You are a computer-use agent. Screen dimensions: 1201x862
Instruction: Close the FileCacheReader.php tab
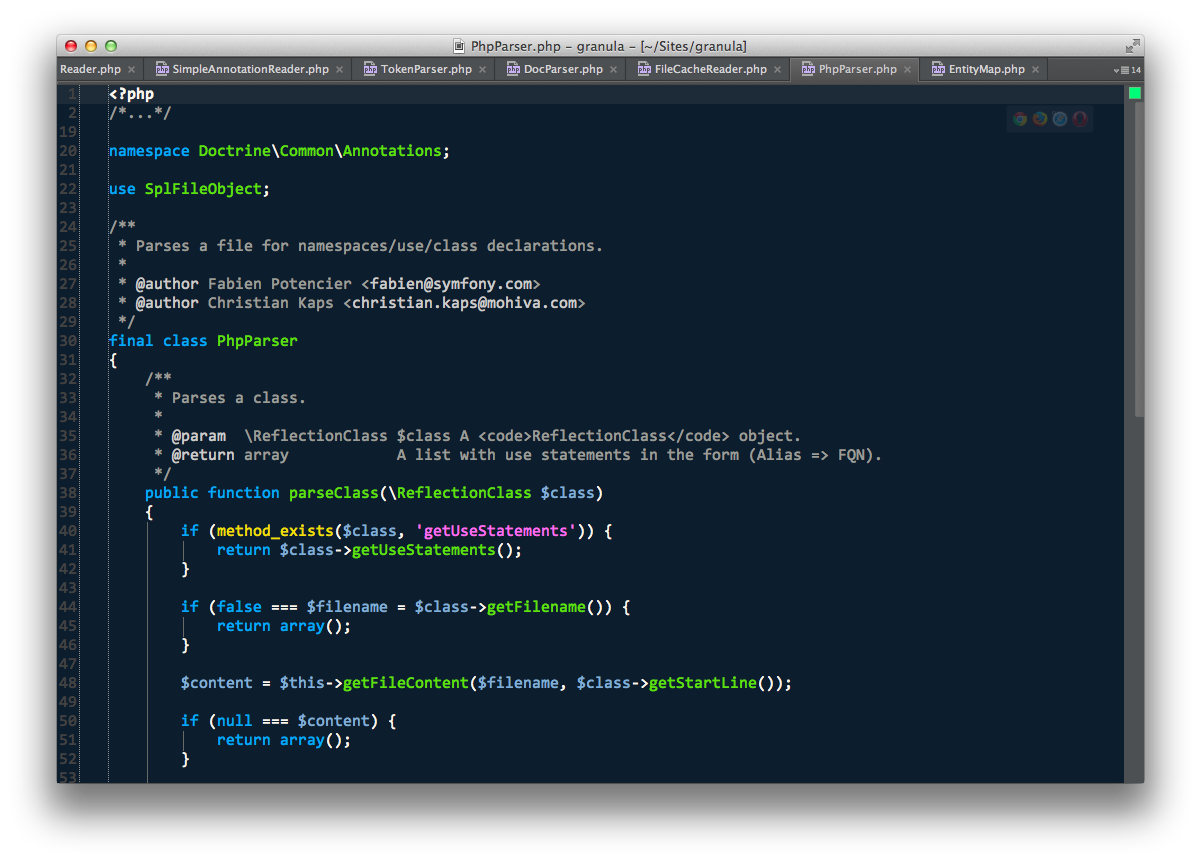tap(777, 70)
